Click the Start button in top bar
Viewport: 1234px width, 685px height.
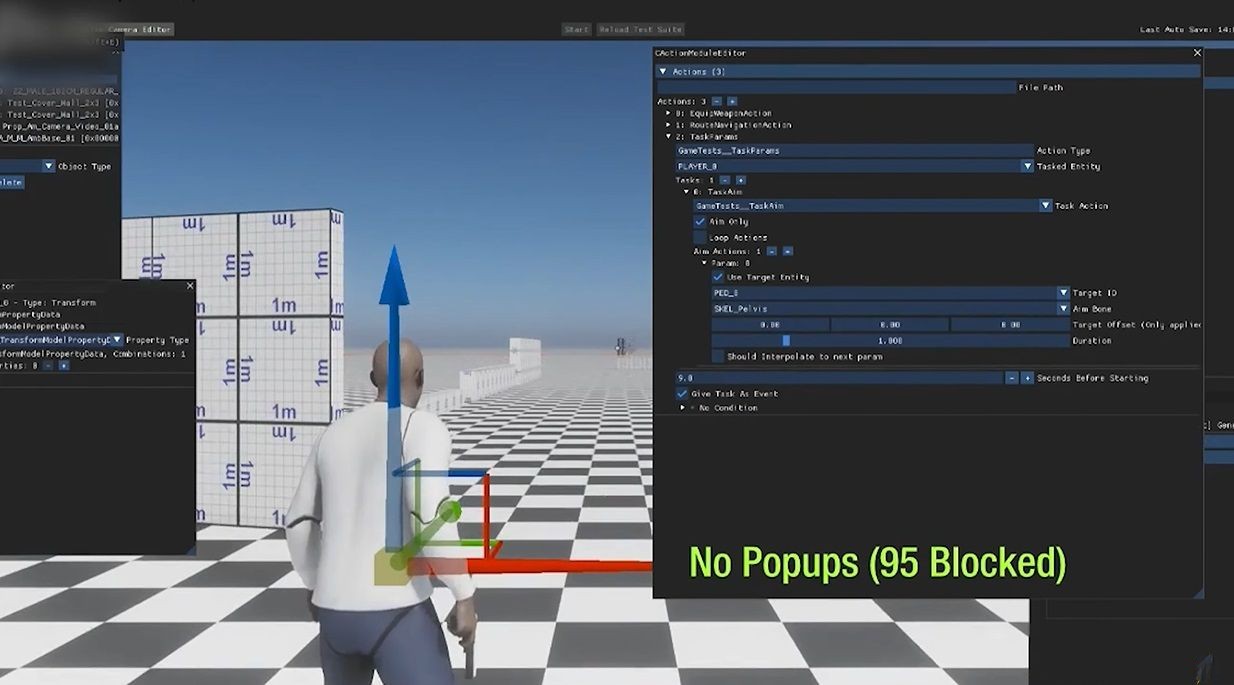[x=576, y=29]
